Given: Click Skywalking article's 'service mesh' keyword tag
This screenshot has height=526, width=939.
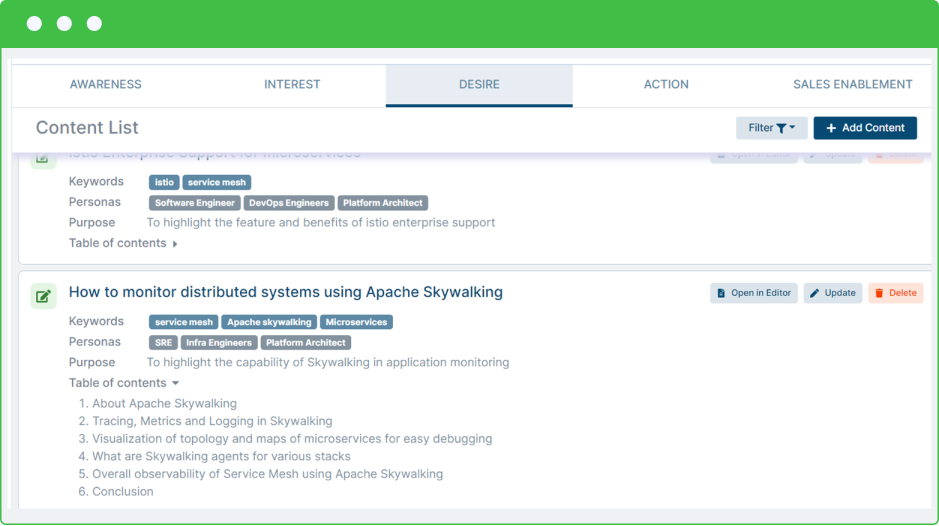Looking at the screenshot, I should tap(184, 322).
